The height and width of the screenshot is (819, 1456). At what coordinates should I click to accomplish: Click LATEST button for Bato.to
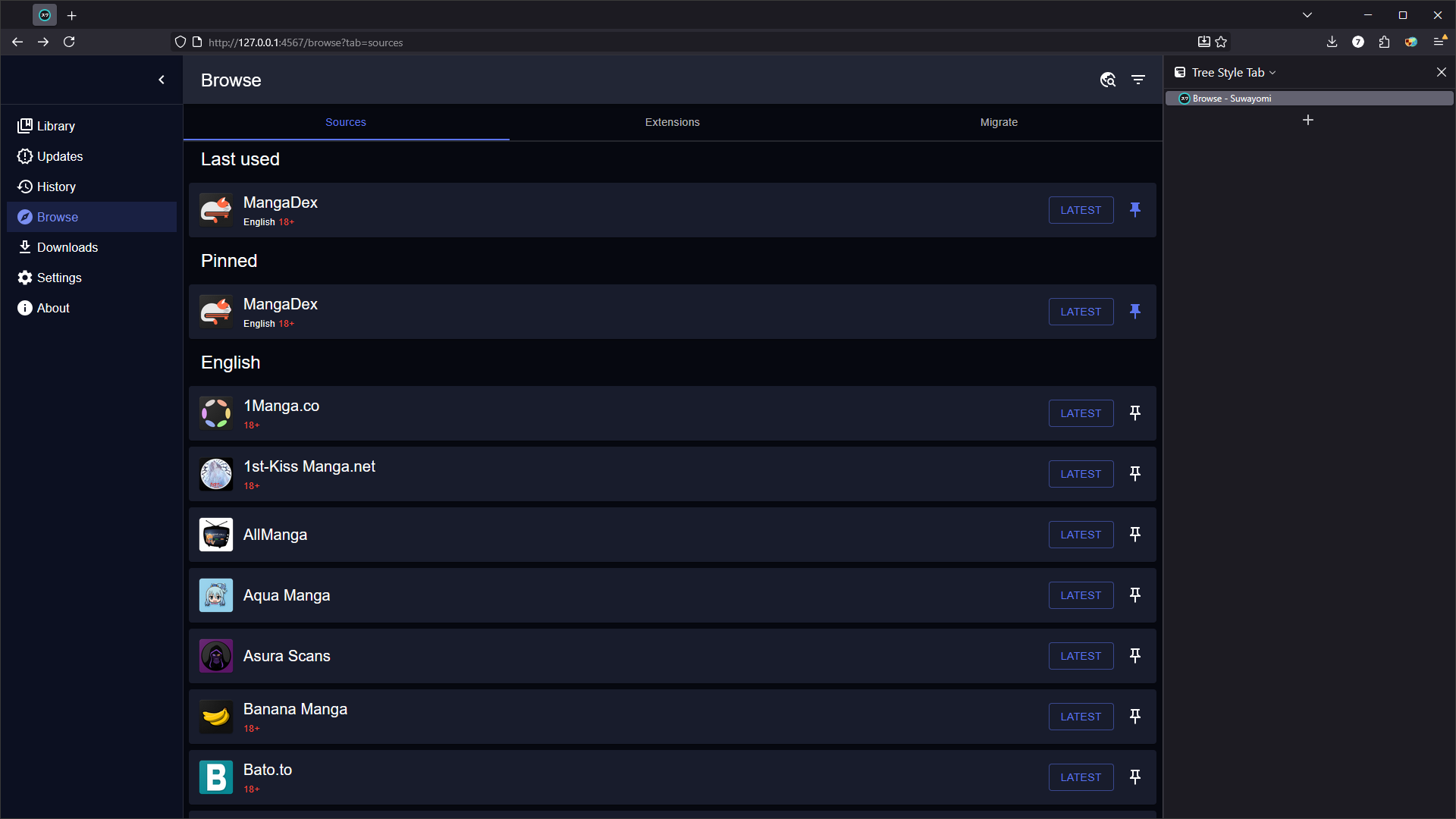coord(1081,777)
